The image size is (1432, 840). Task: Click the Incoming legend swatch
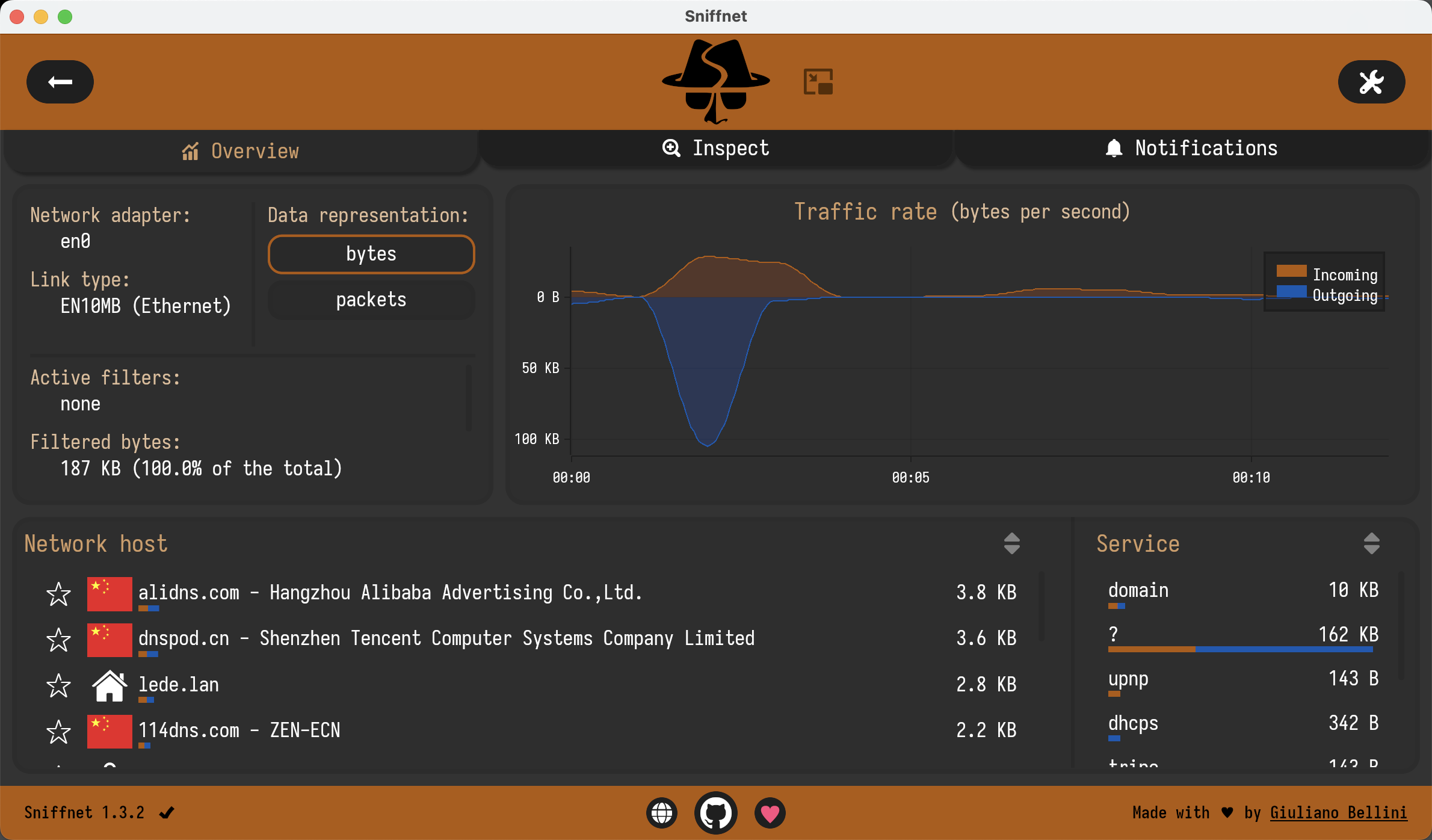pos(1291,271)
